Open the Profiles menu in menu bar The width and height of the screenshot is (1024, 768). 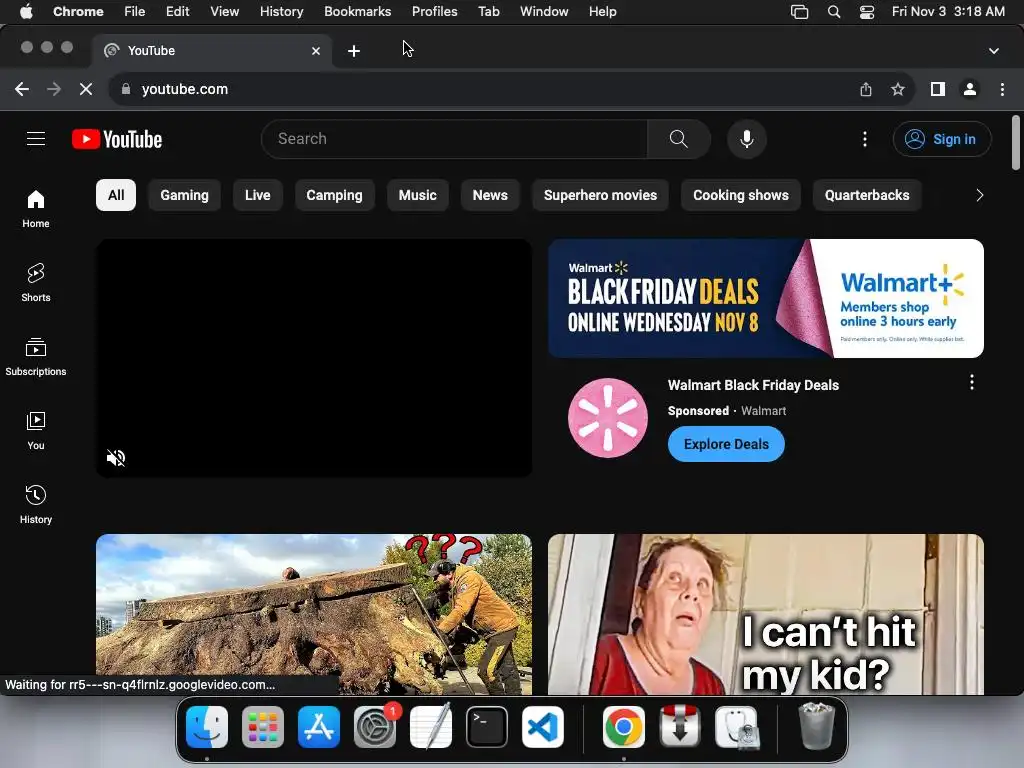(434, 12)
